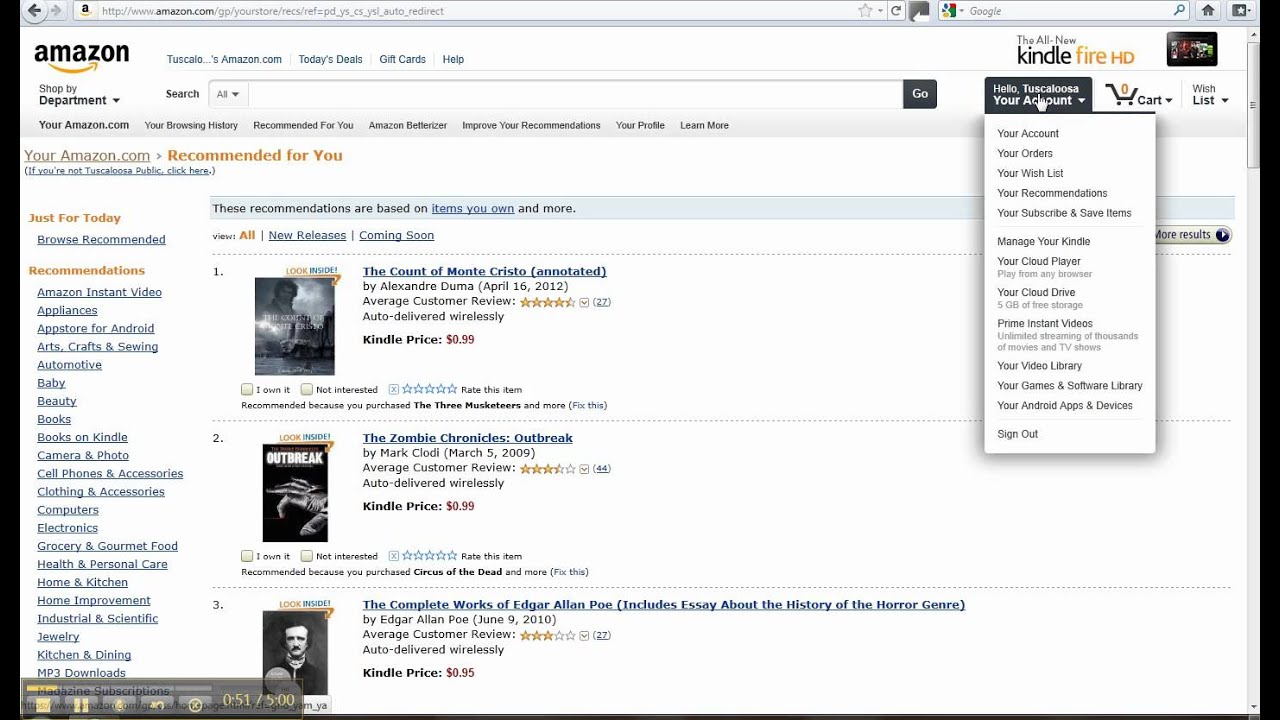Viewport: 1280px width, 720px height.
Task: Filter view by 'New Releases'
Action: coord(307,235)
